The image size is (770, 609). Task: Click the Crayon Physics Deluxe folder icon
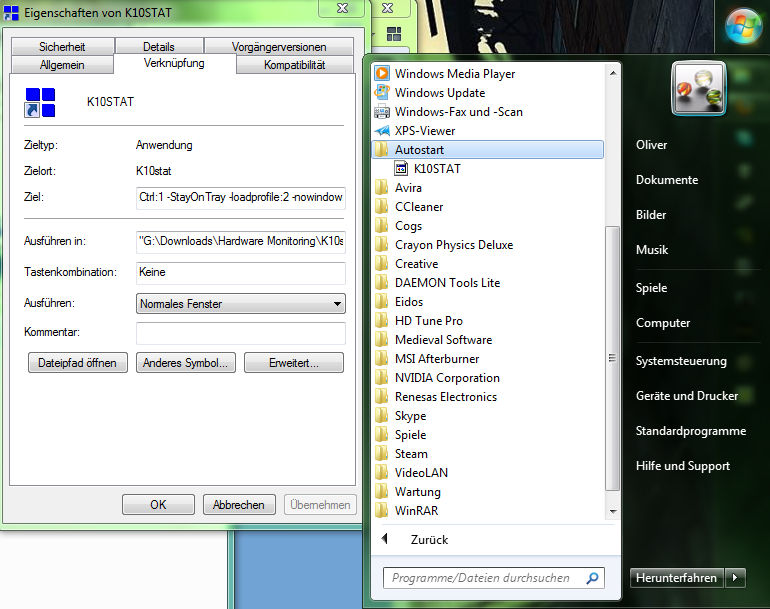(x=381, y=245)
